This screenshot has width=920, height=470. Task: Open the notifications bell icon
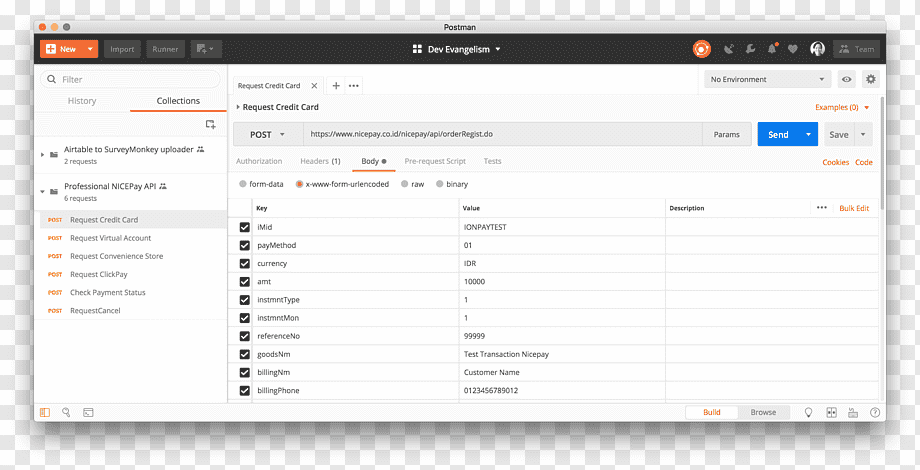pos(772,49)
